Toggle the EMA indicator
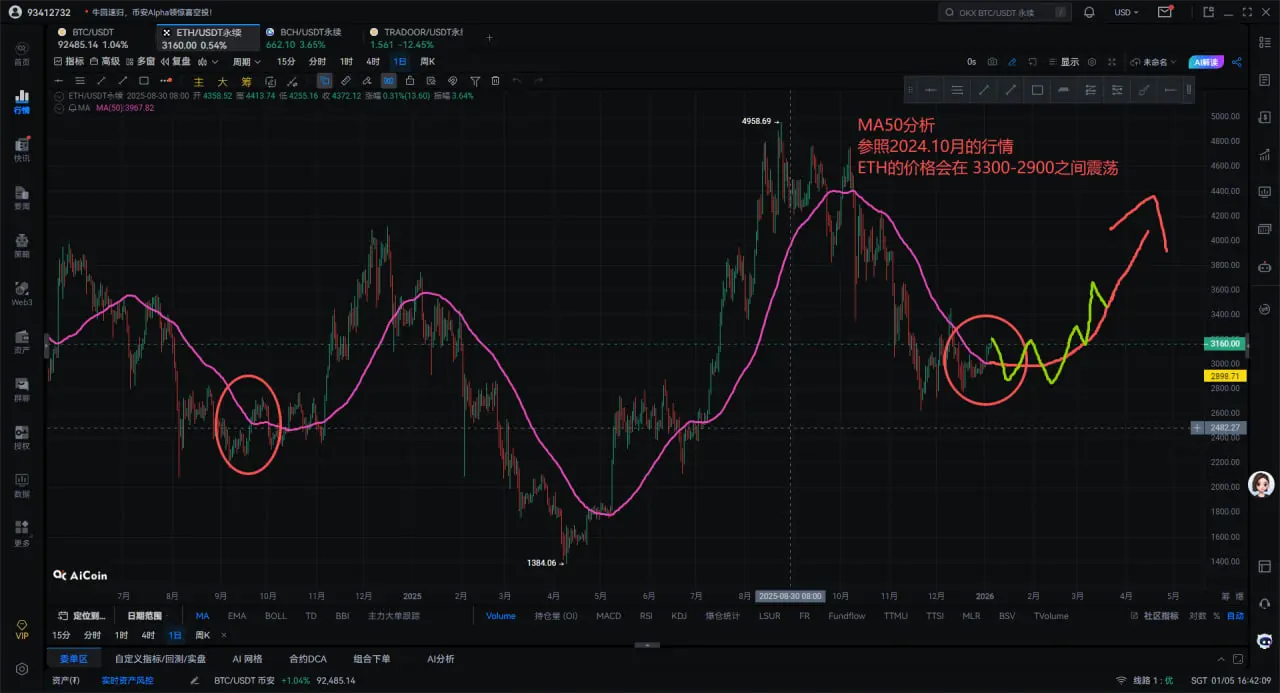Screen dimensions: 1280x693 (237, 616)
